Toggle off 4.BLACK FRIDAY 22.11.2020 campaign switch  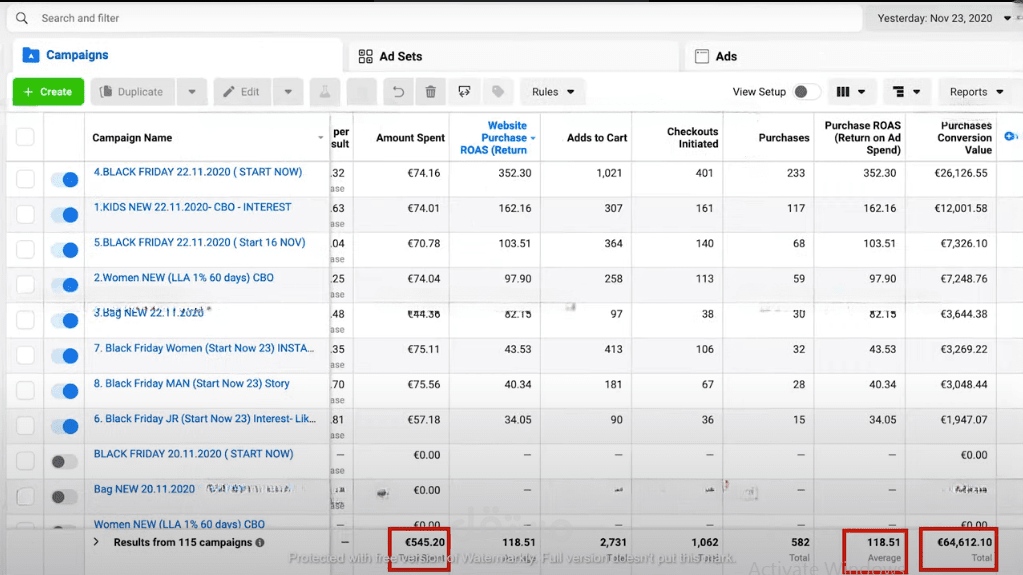point(65,179)
